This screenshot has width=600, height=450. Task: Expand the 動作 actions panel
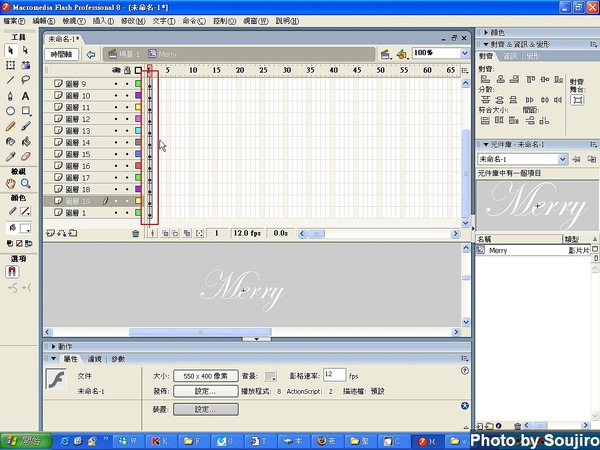54,346
